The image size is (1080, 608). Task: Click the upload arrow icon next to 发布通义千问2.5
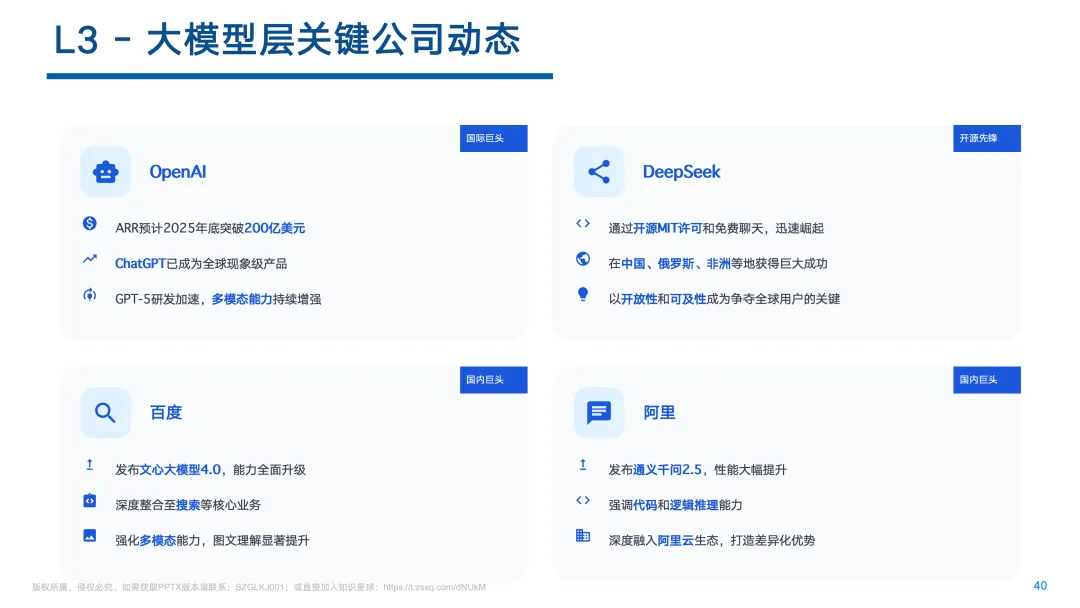[583, 465]
